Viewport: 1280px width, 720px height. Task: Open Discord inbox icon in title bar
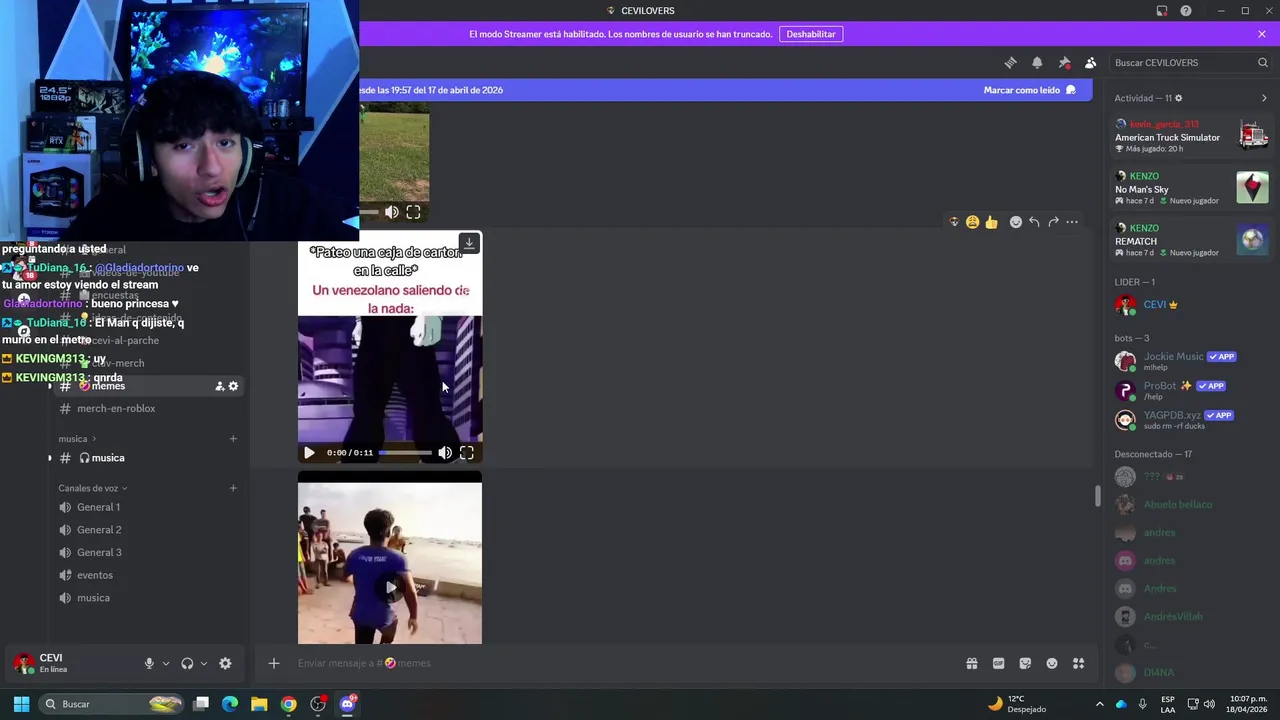coord(1162,11)
